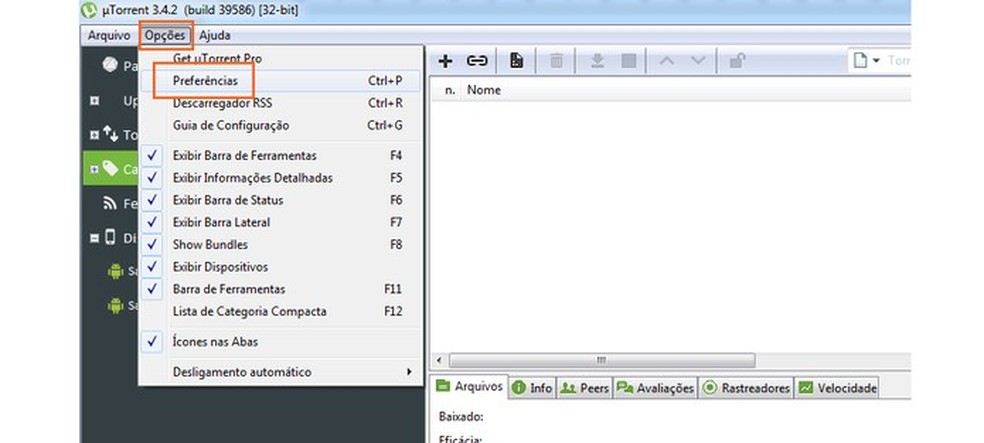Select the Torrents up-down arrows sidebar icon
This screenshot has height=443, width=984.
point(110,134)
